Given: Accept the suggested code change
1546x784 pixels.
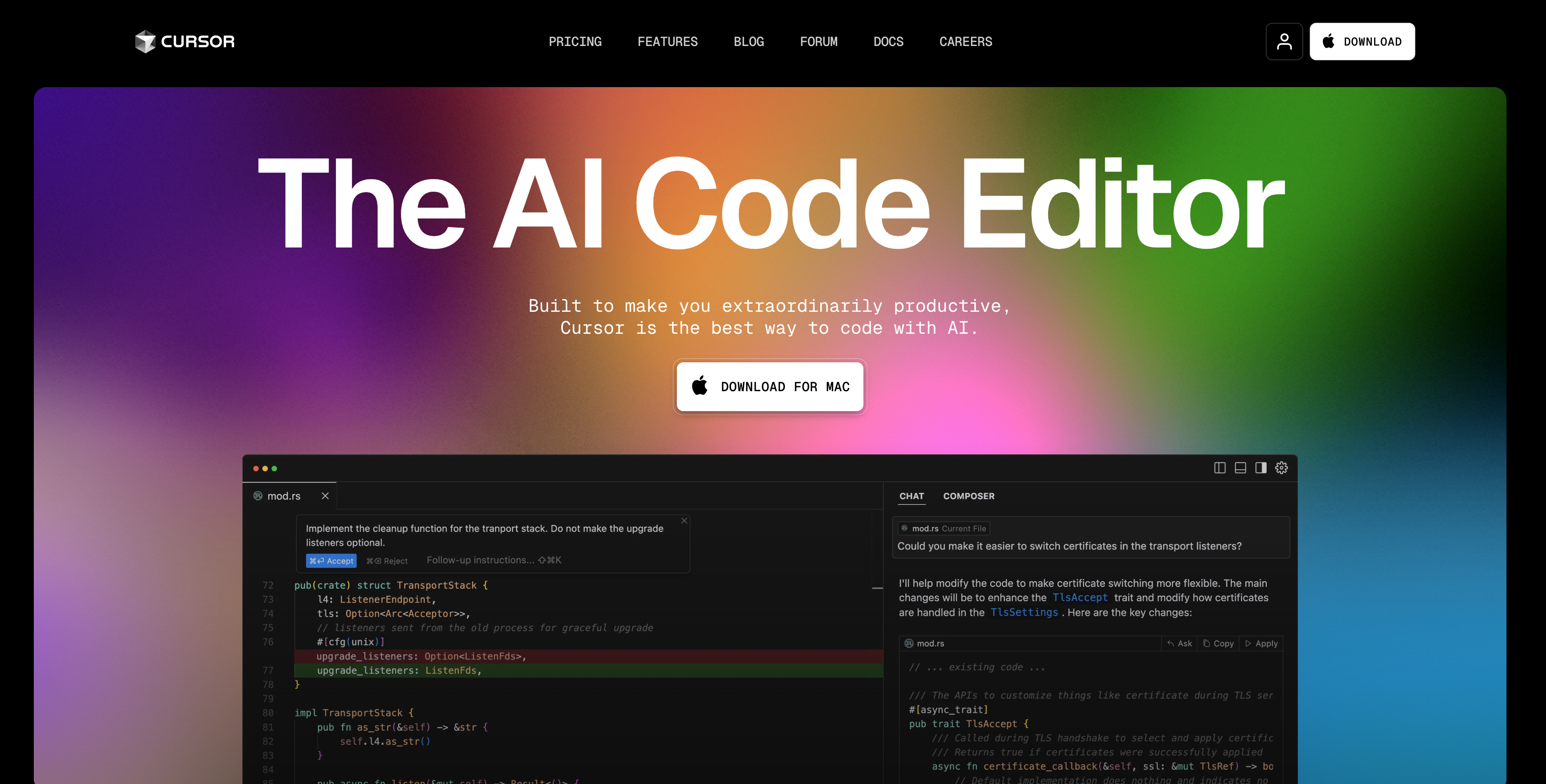Looking at the screenshot, I should [331, 561].
